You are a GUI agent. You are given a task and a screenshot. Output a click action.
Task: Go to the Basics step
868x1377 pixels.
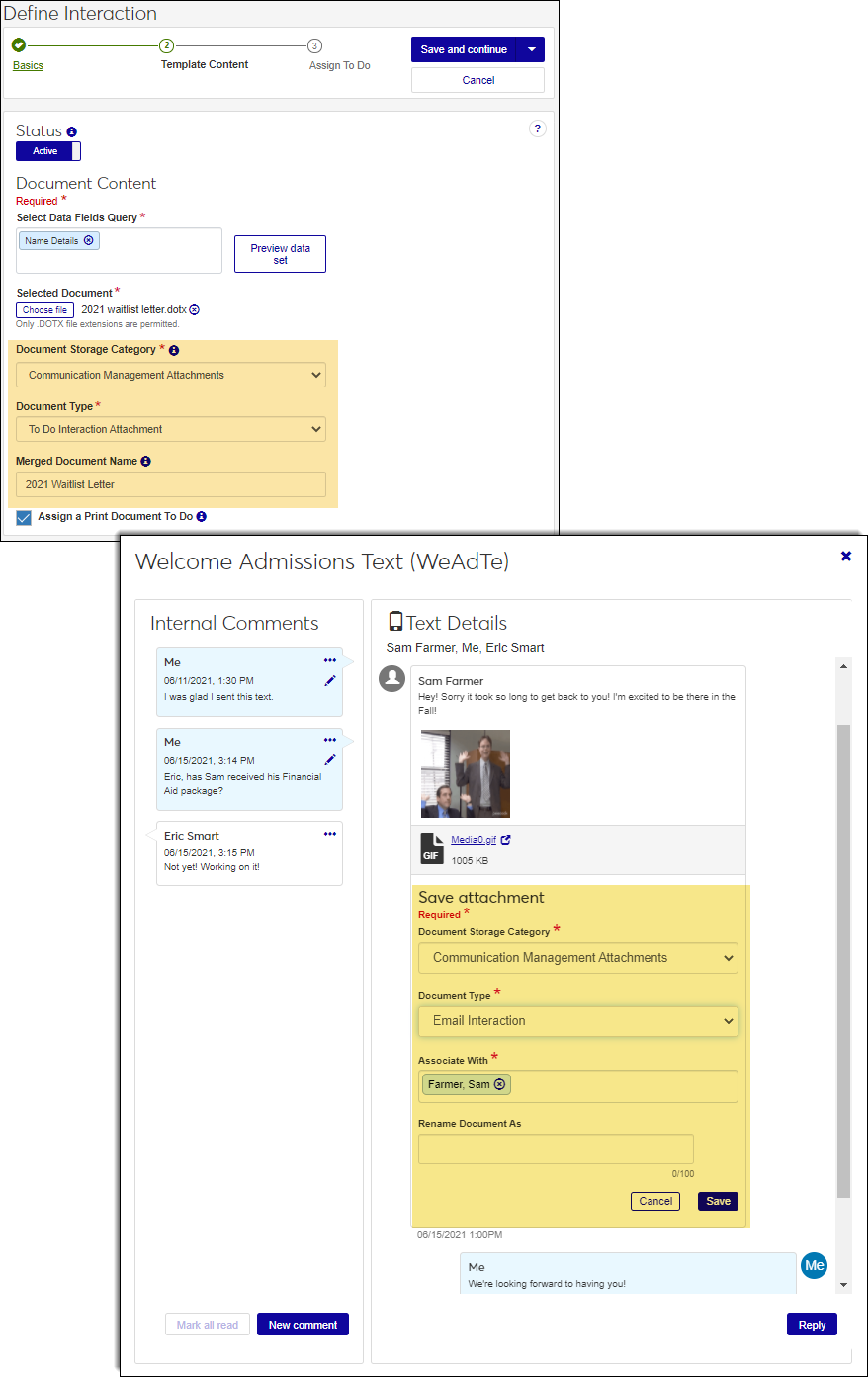[28, 65]
